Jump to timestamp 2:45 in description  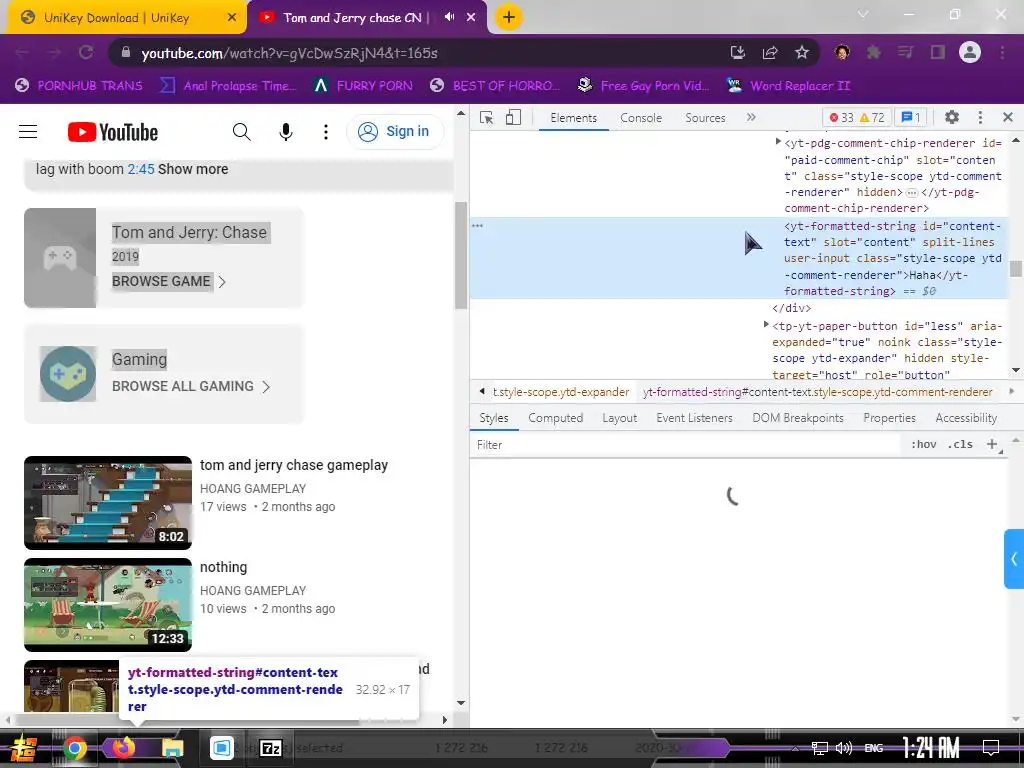coord(141,169)
